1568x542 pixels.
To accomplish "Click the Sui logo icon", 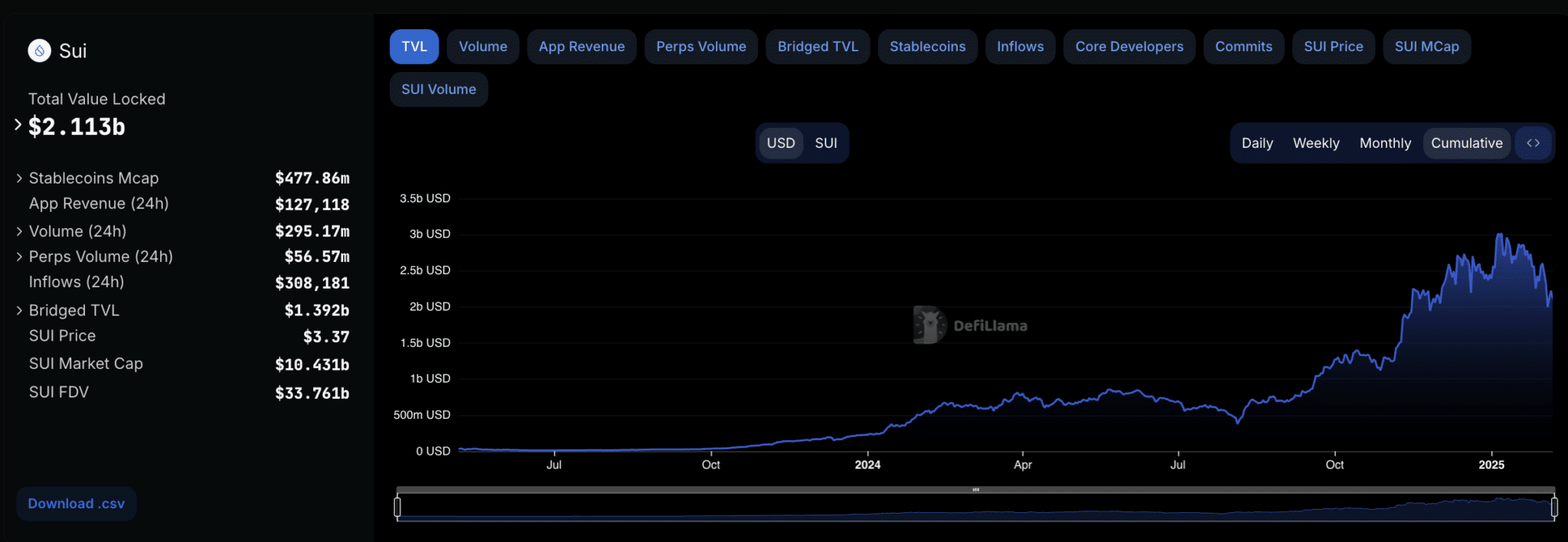I will coord(39,51).
